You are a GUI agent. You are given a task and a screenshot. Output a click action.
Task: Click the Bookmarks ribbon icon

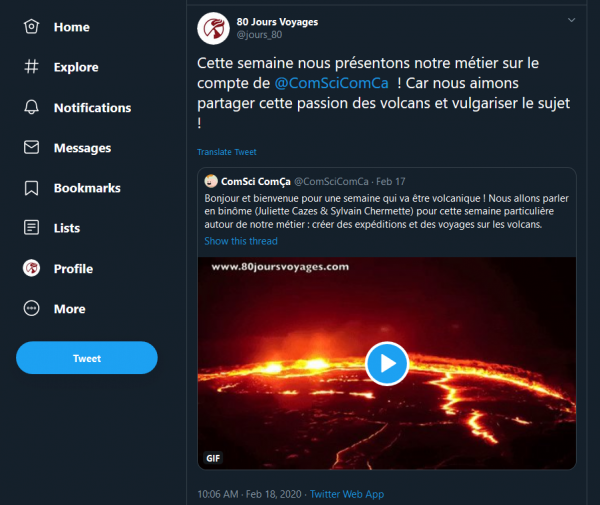tap(32, 188)
